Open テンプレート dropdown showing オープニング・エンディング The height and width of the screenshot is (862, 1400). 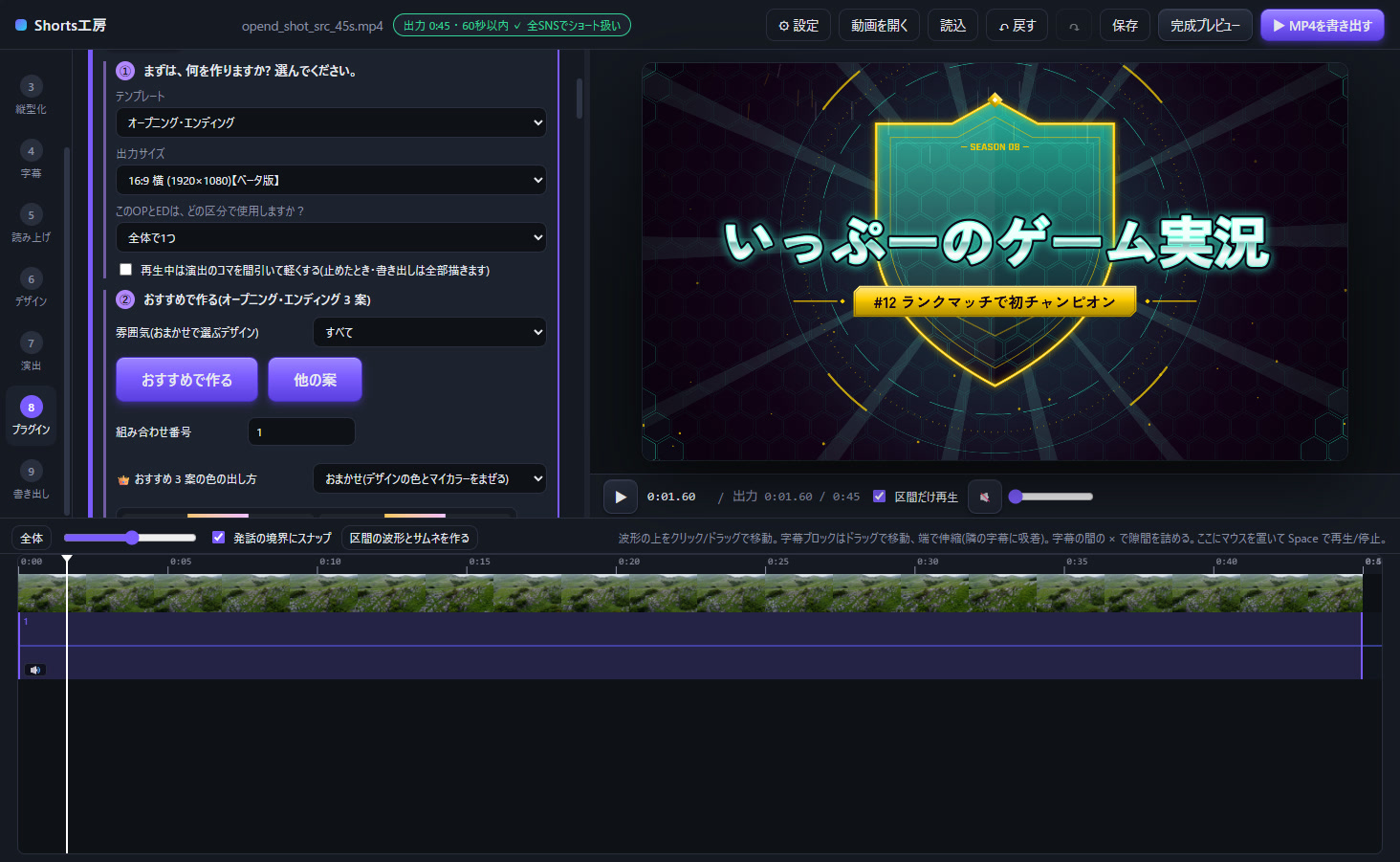331,122
